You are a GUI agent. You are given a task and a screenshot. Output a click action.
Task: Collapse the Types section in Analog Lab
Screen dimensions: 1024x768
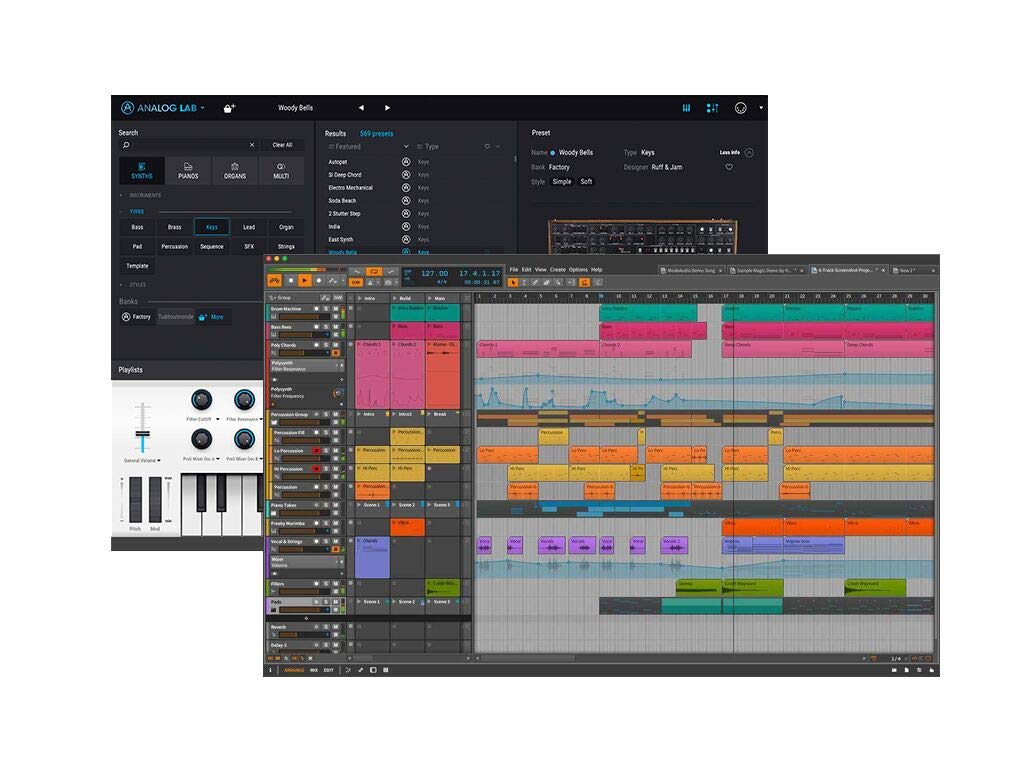pyautogui.click(x=121, y=212)
